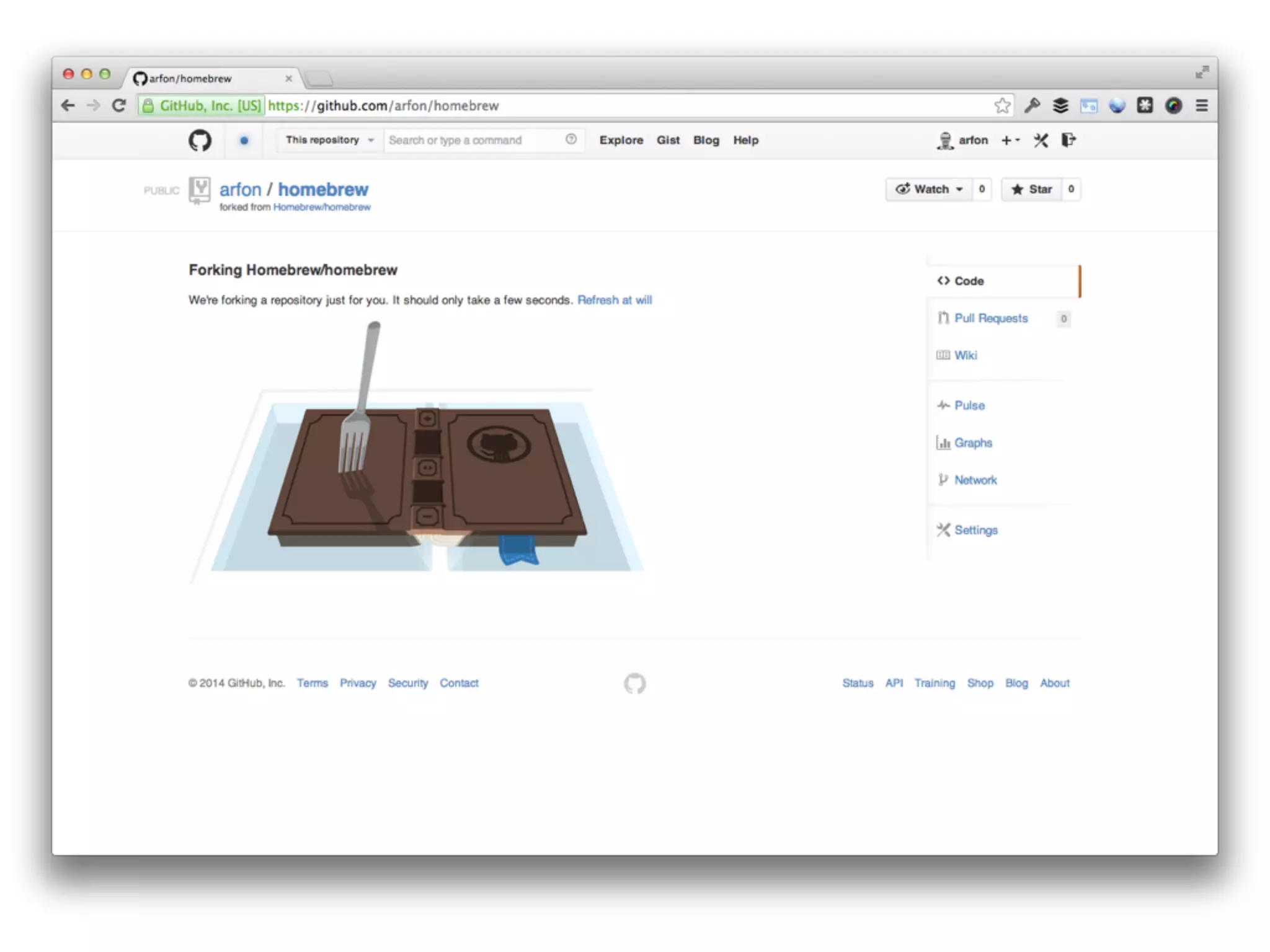This screenshot has width=1270, height=952.
Task: Click the sign out icon
Action: (x=1068, y=140)
